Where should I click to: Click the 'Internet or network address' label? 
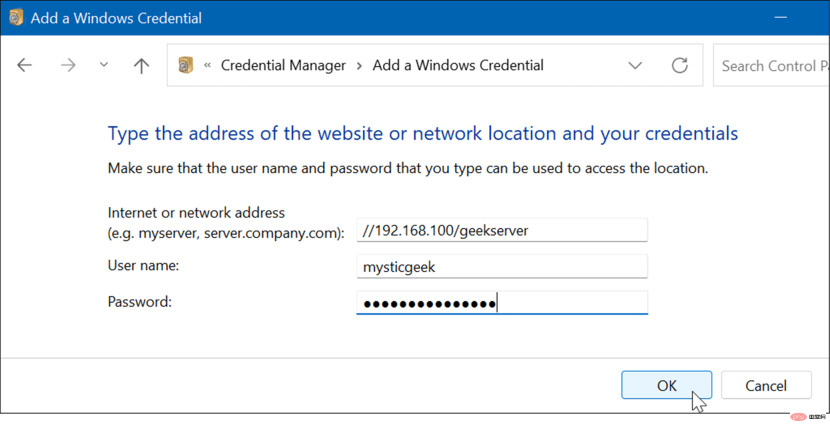(196, 212)
